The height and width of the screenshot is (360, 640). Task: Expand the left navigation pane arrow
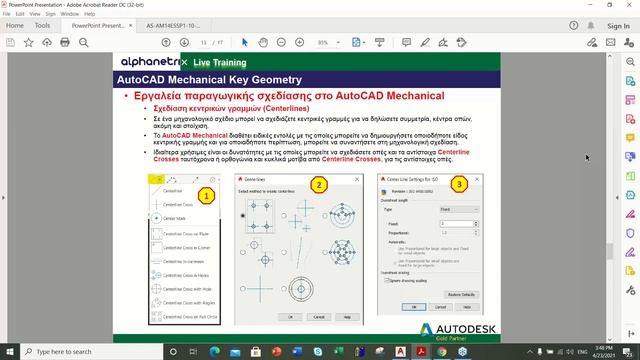(3, 198)
